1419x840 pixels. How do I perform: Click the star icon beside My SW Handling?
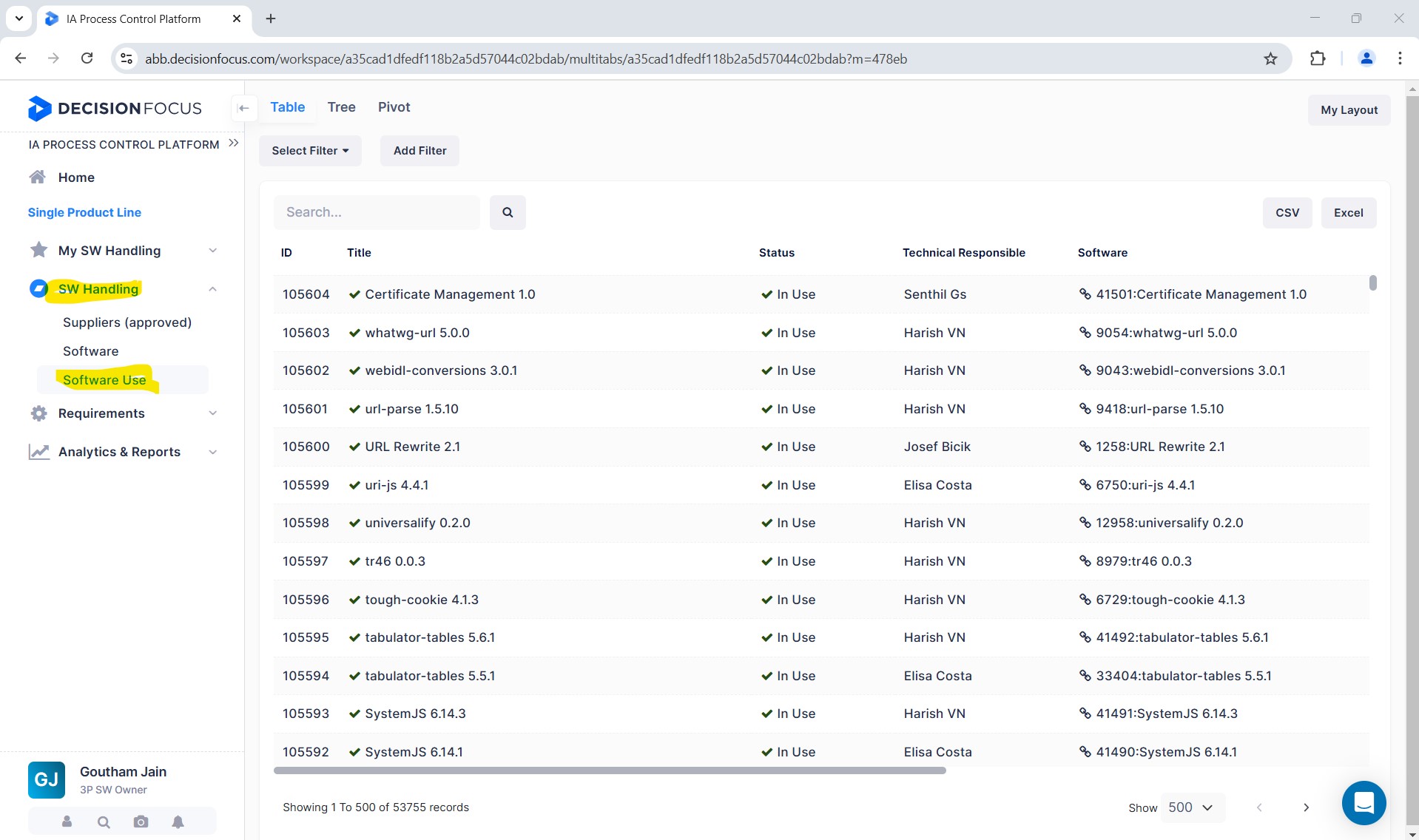38,250
